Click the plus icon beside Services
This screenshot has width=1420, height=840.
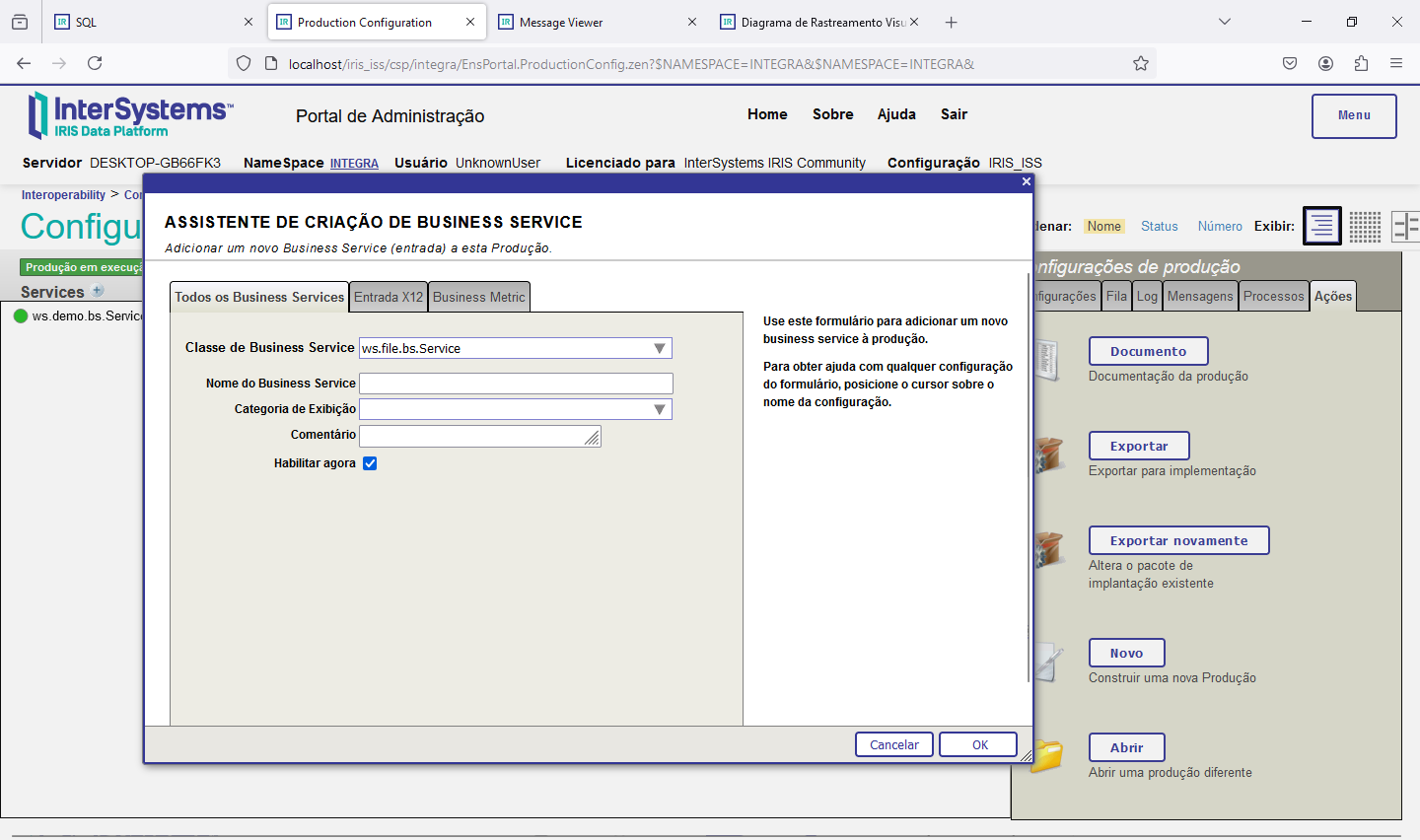click(x=98, y=291)
